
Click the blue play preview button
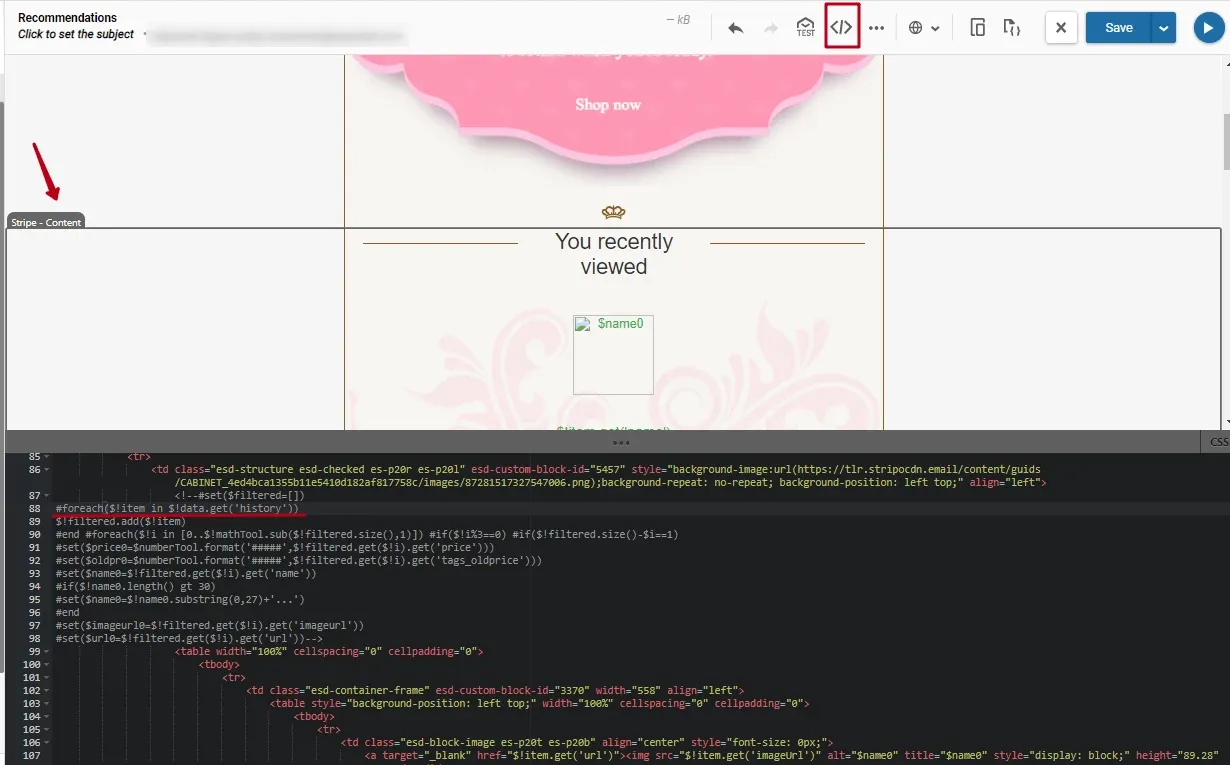click(1209, 28)
